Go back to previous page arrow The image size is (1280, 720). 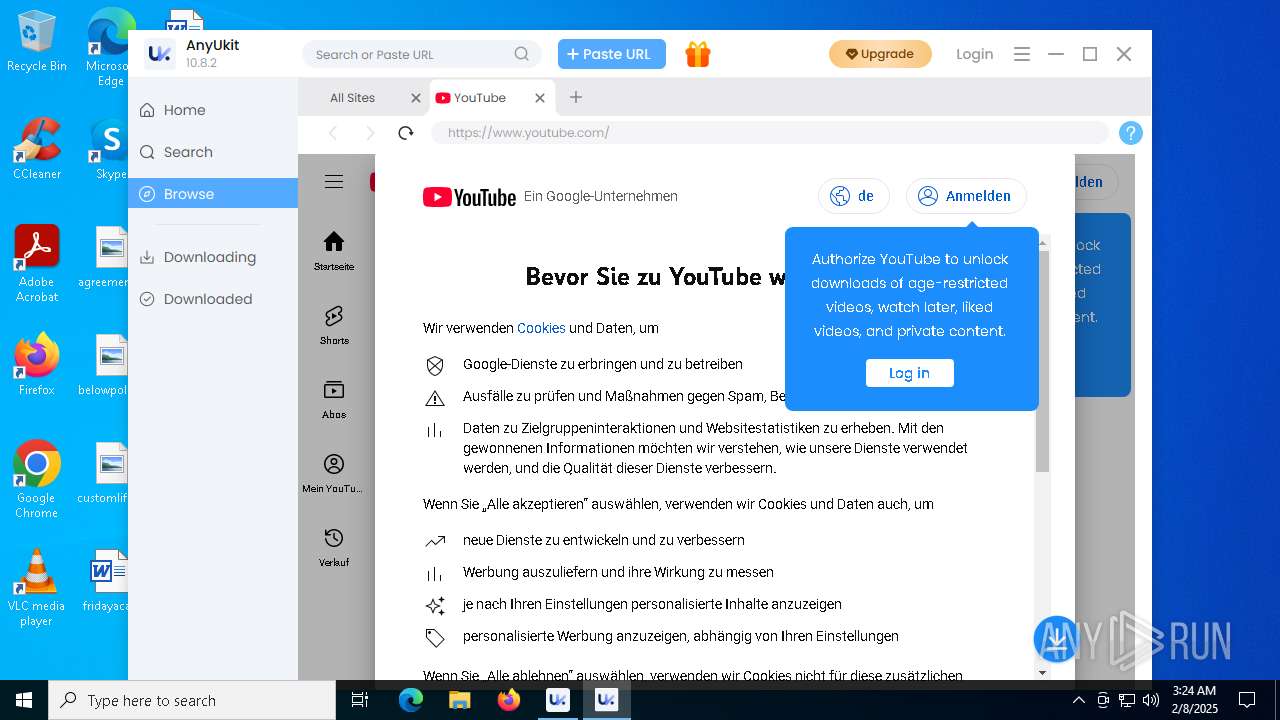point(333,133)
